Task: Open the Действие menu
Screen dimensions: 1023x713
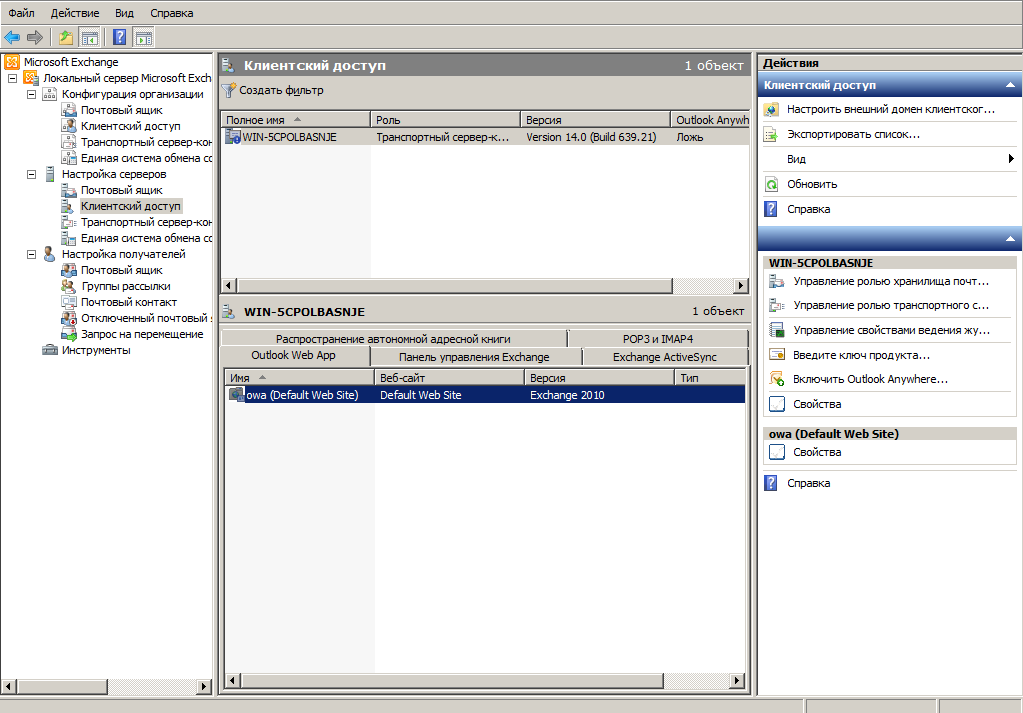Action: tap(75, 13)
